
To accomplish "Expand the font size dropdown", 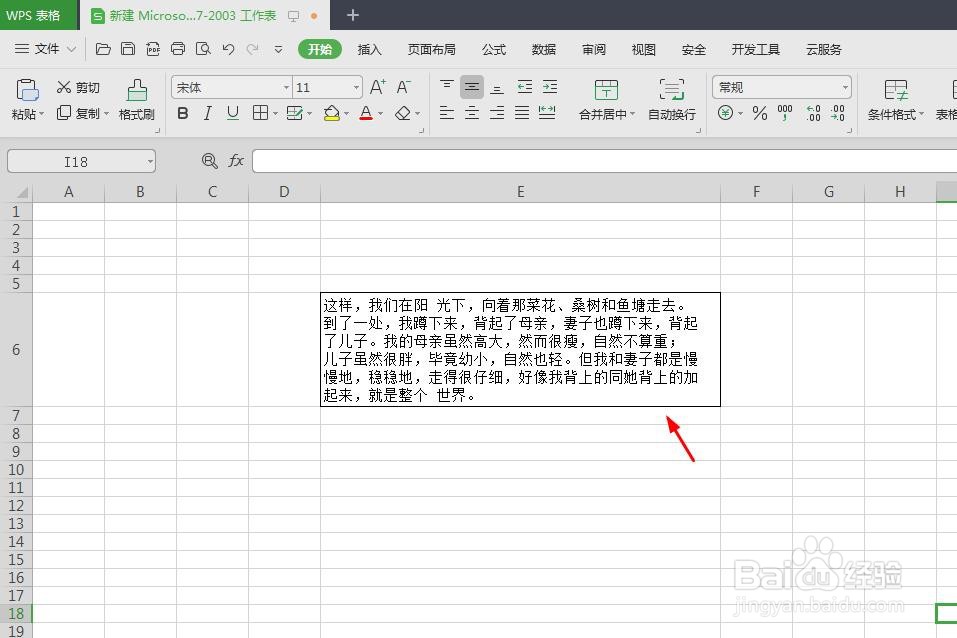I will click(355, 87).
